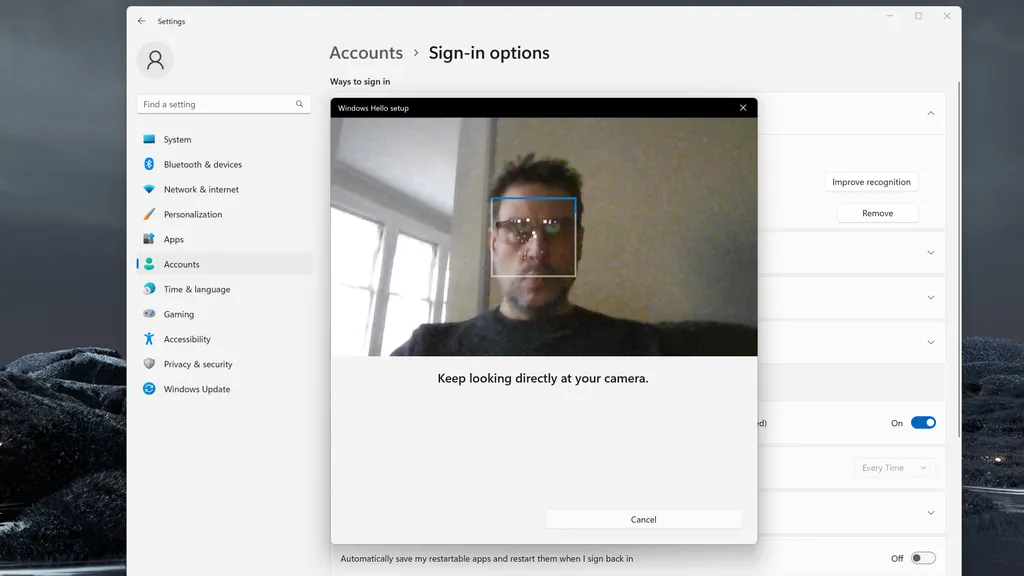1024x576 pixels.
Task: Open the Every Time dropdown
Action: (894, 468)
